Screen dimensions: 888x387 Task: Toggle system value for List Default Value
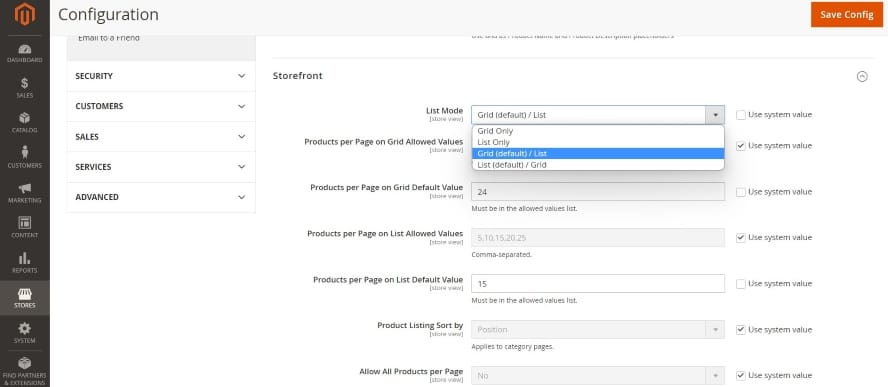click(741, 284)
